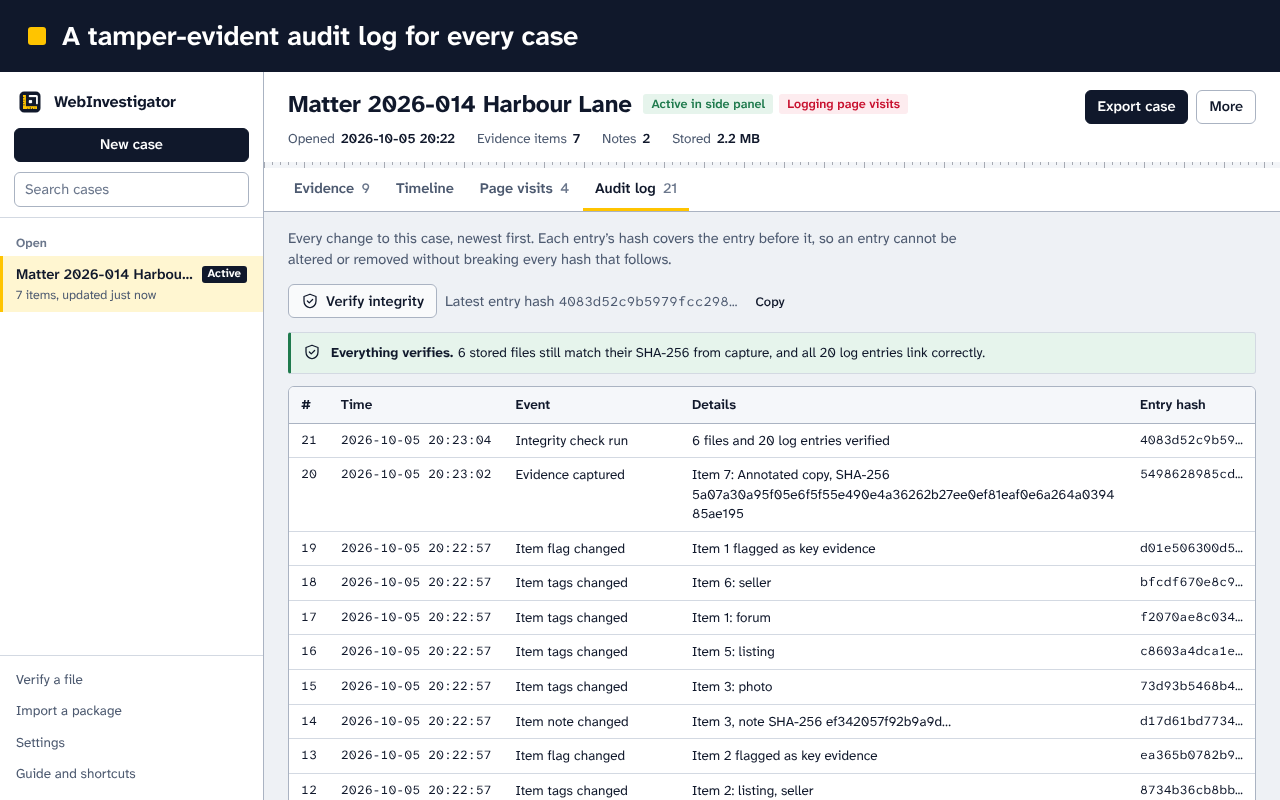Open the More menu

tap(1226, 107)
